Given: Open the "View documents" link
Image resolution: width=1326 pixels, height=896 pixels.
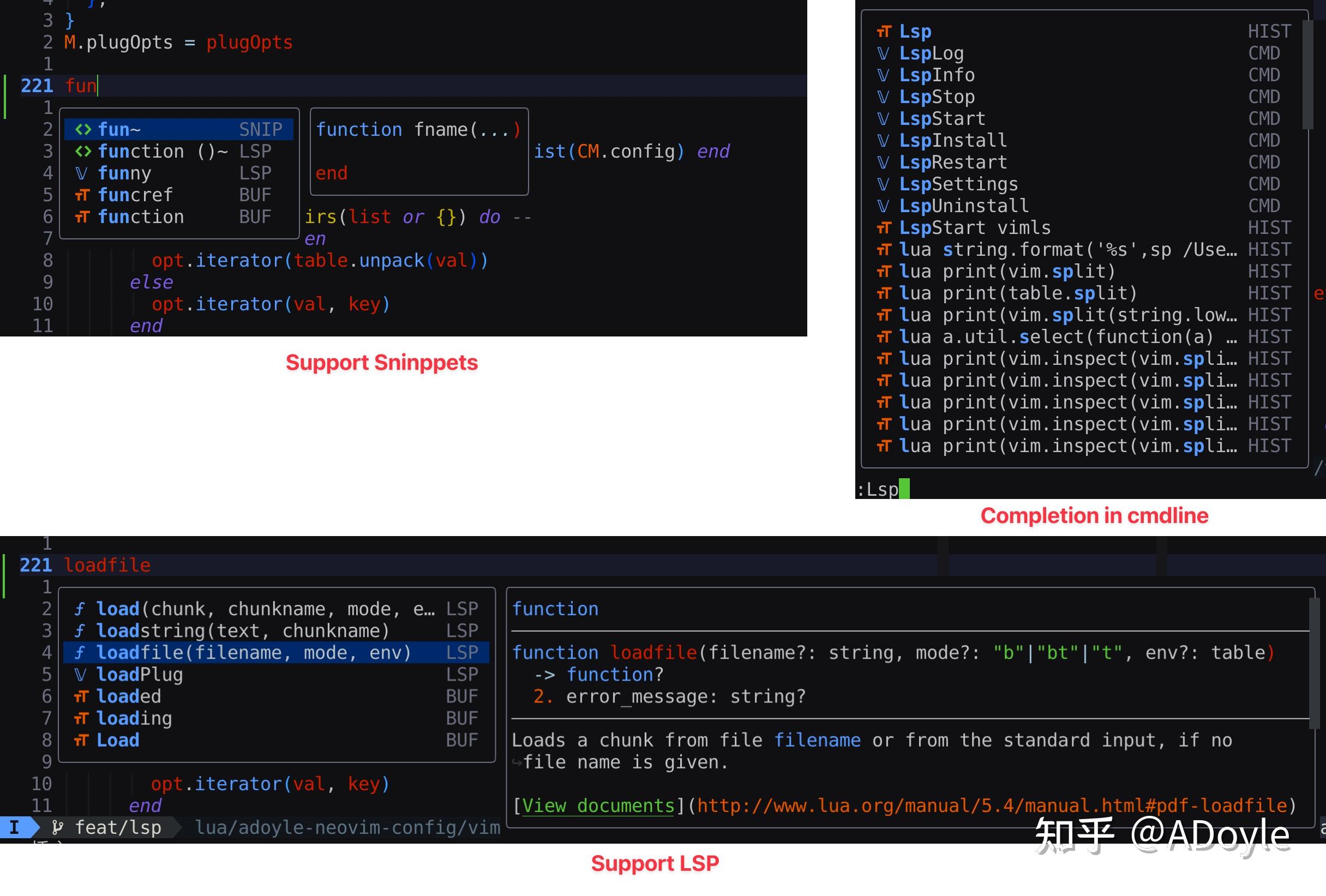Looking at the screenshot, I should (598, 805).
